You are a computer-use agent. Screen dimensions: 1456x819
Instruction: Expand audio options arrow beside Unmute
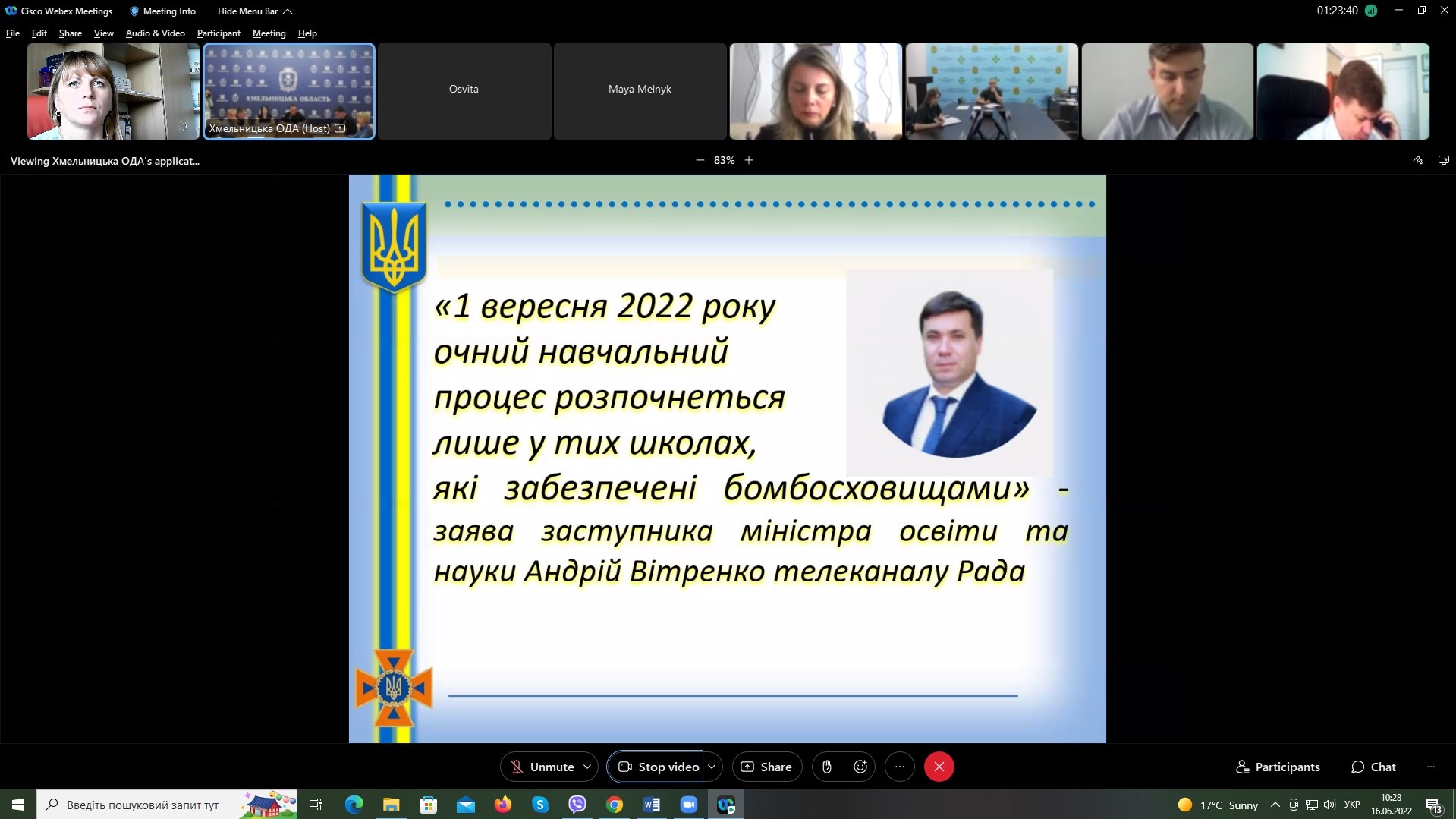coord(587,767)
